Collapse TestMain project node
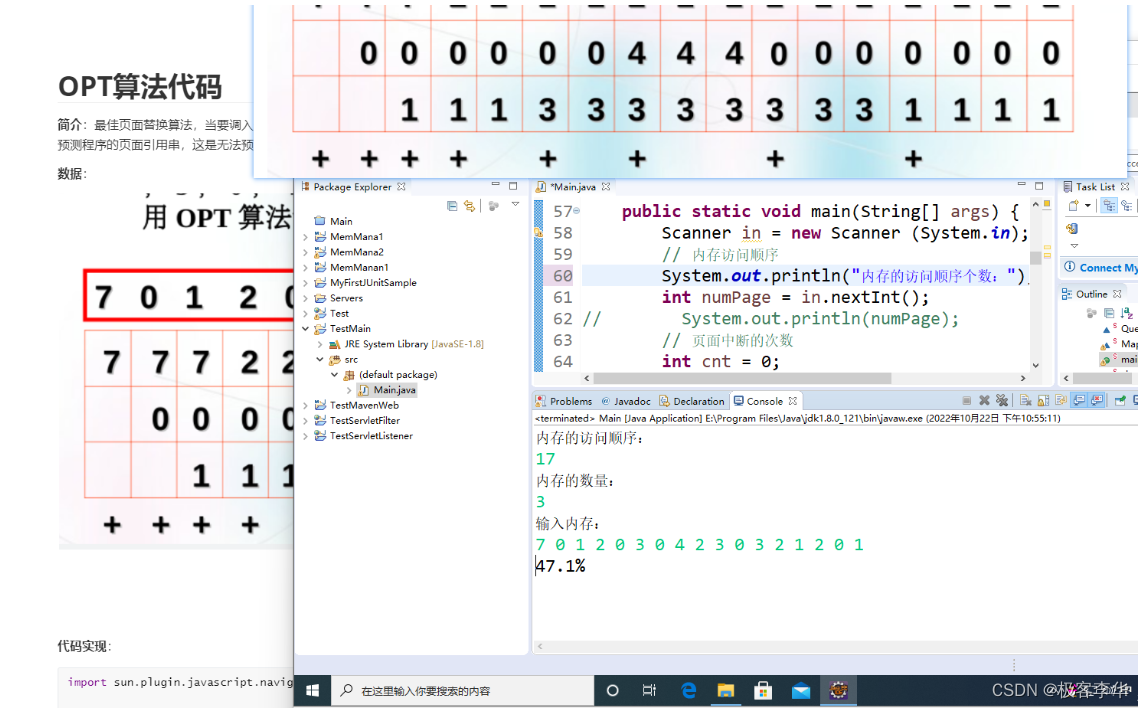1145x709 pixels. pyautogui.click(x=305, y=329)
